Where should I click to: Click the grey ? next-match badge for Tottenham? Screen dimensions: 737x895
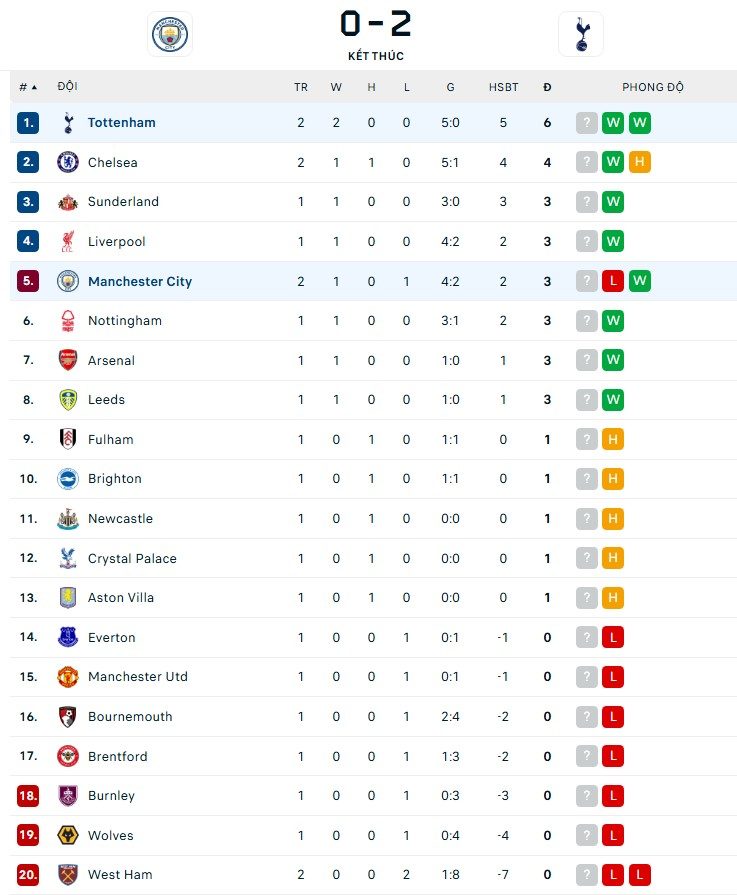(586, 123)
